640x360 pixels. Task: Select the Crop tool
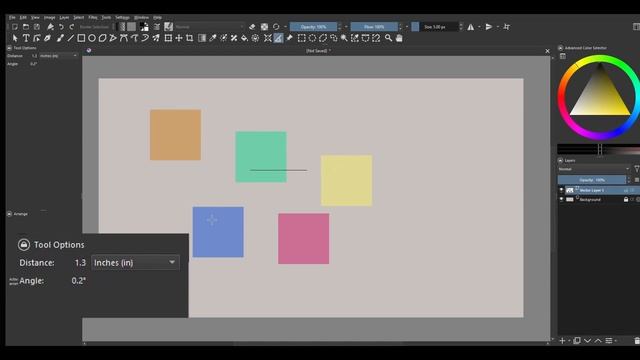[189, 38]
